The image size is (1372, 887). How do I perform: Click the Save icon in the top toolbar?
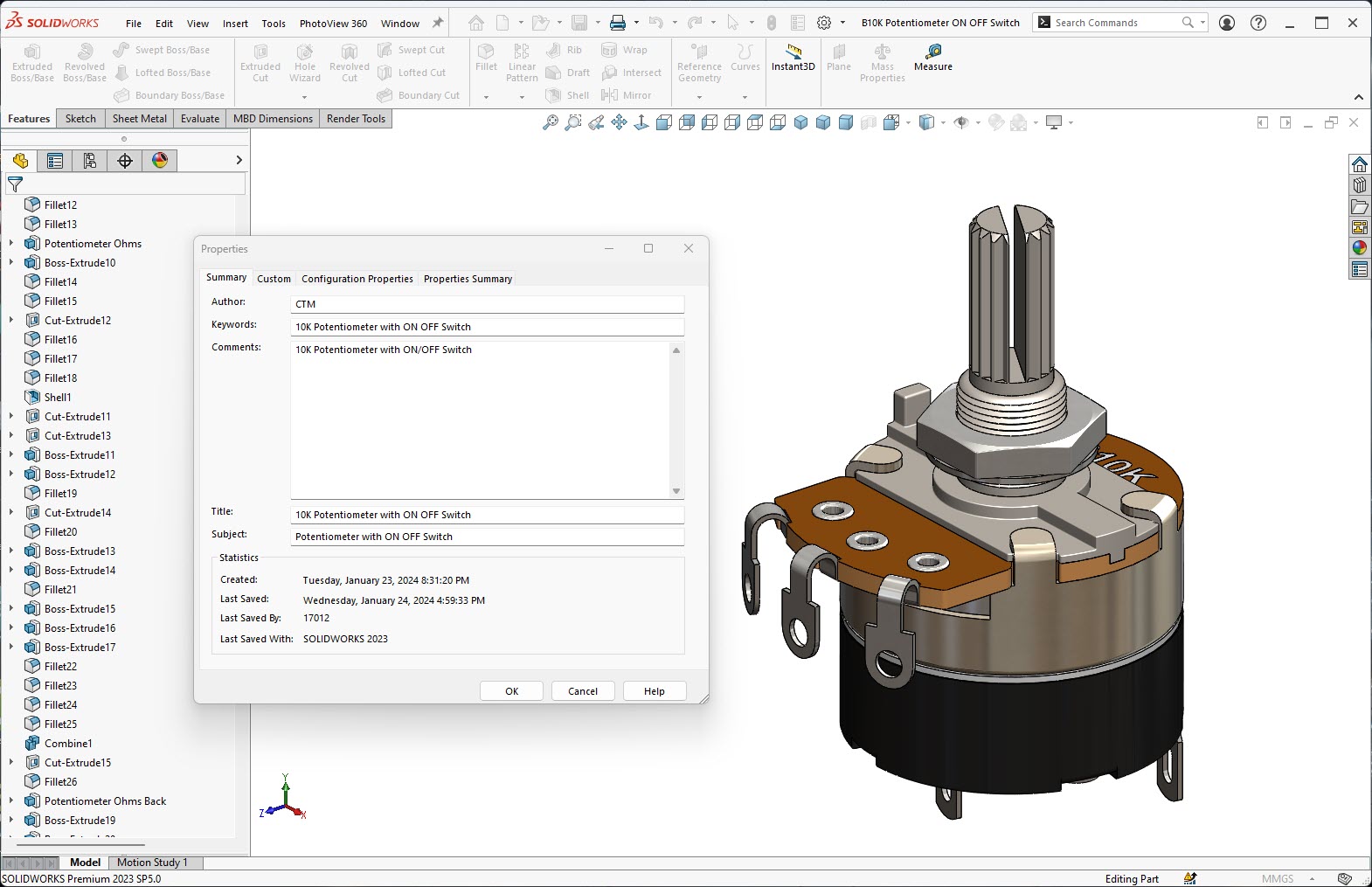[579, 23]
